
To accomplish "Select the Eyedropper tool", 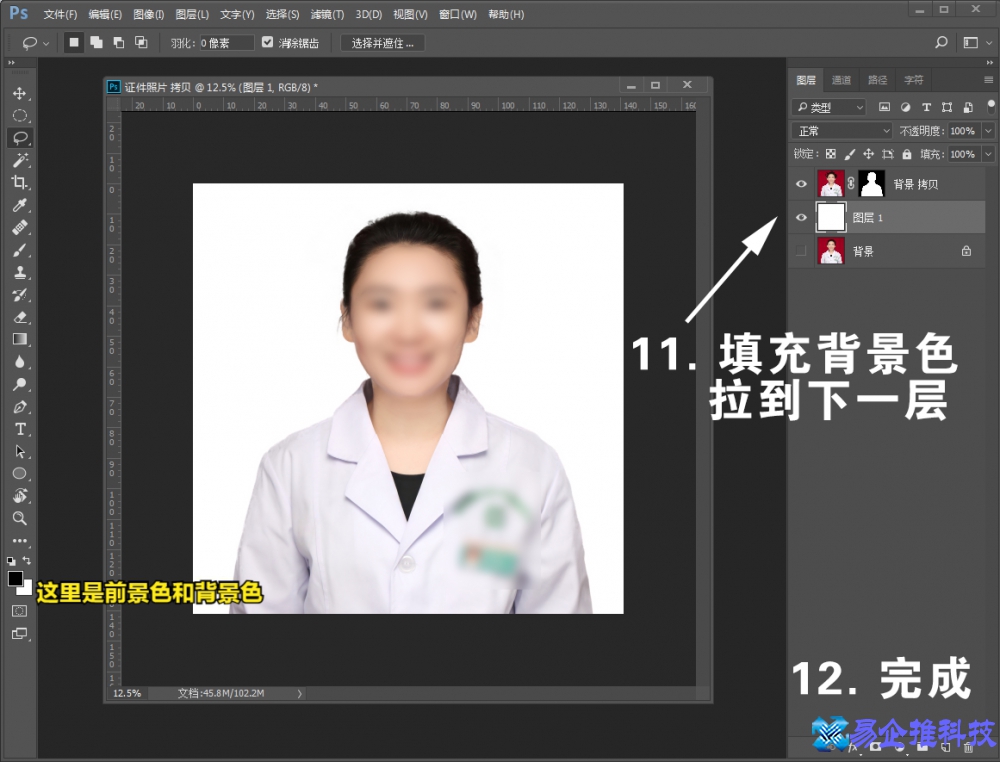I will pyautogui.click(x=20, y=206).
